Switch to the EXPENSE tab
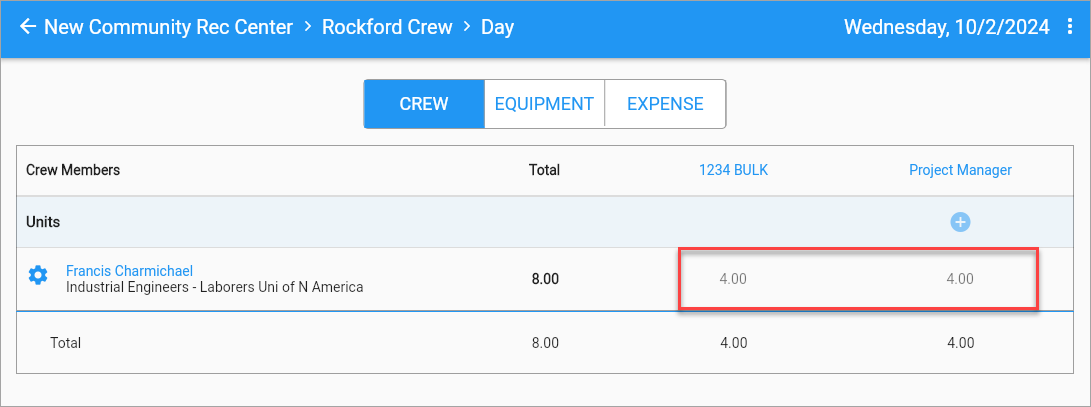 (665, 104)
